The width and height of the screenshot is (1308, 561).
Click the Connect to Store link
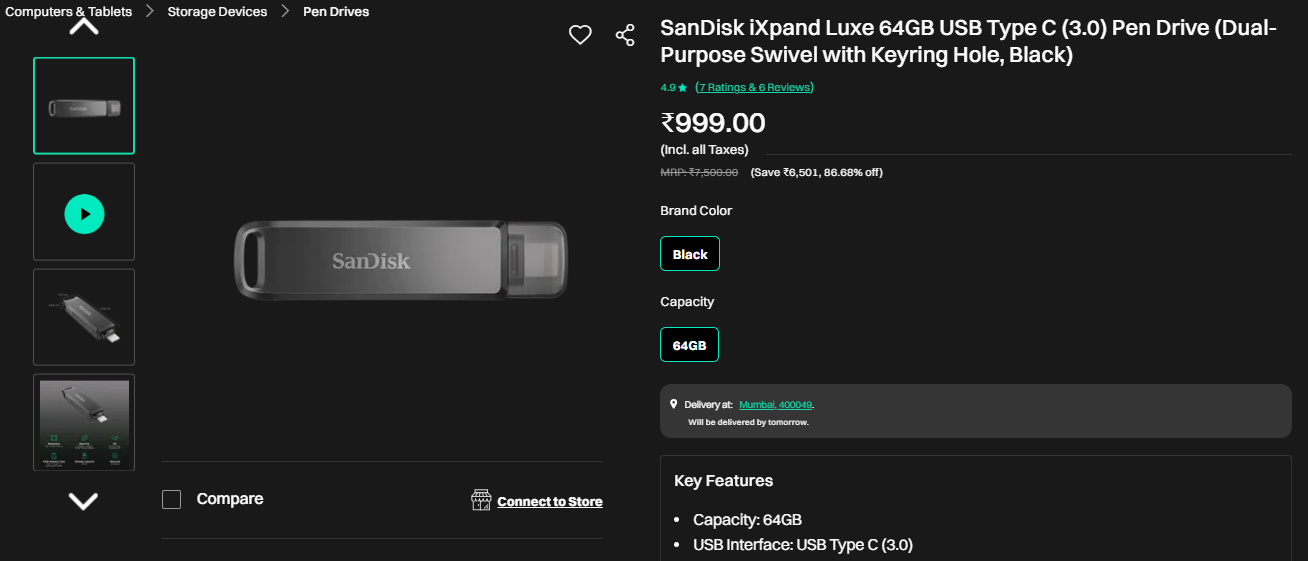pos(549,501)
